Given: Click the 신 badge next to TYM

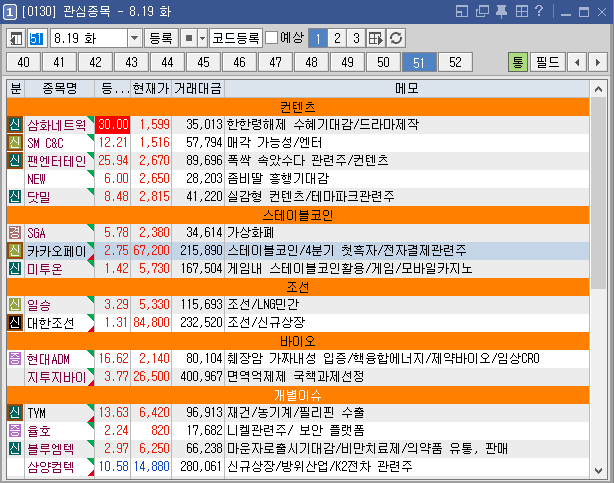Looking at the screenshot, I should [15, 413].
